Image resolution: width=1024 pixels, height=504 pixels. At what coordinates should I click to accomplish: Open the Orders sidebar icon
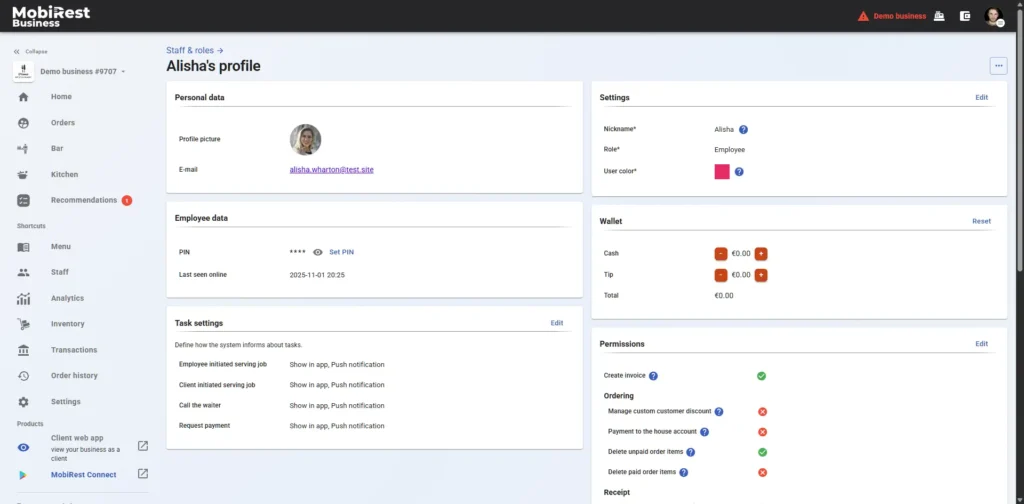[x=23, y=123]
